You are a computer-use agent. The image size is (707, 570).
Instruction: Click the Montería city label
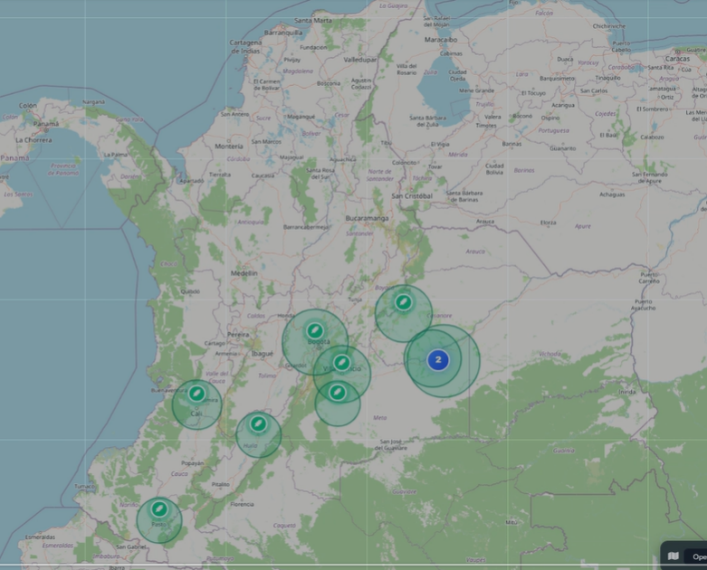pos(229,146)
